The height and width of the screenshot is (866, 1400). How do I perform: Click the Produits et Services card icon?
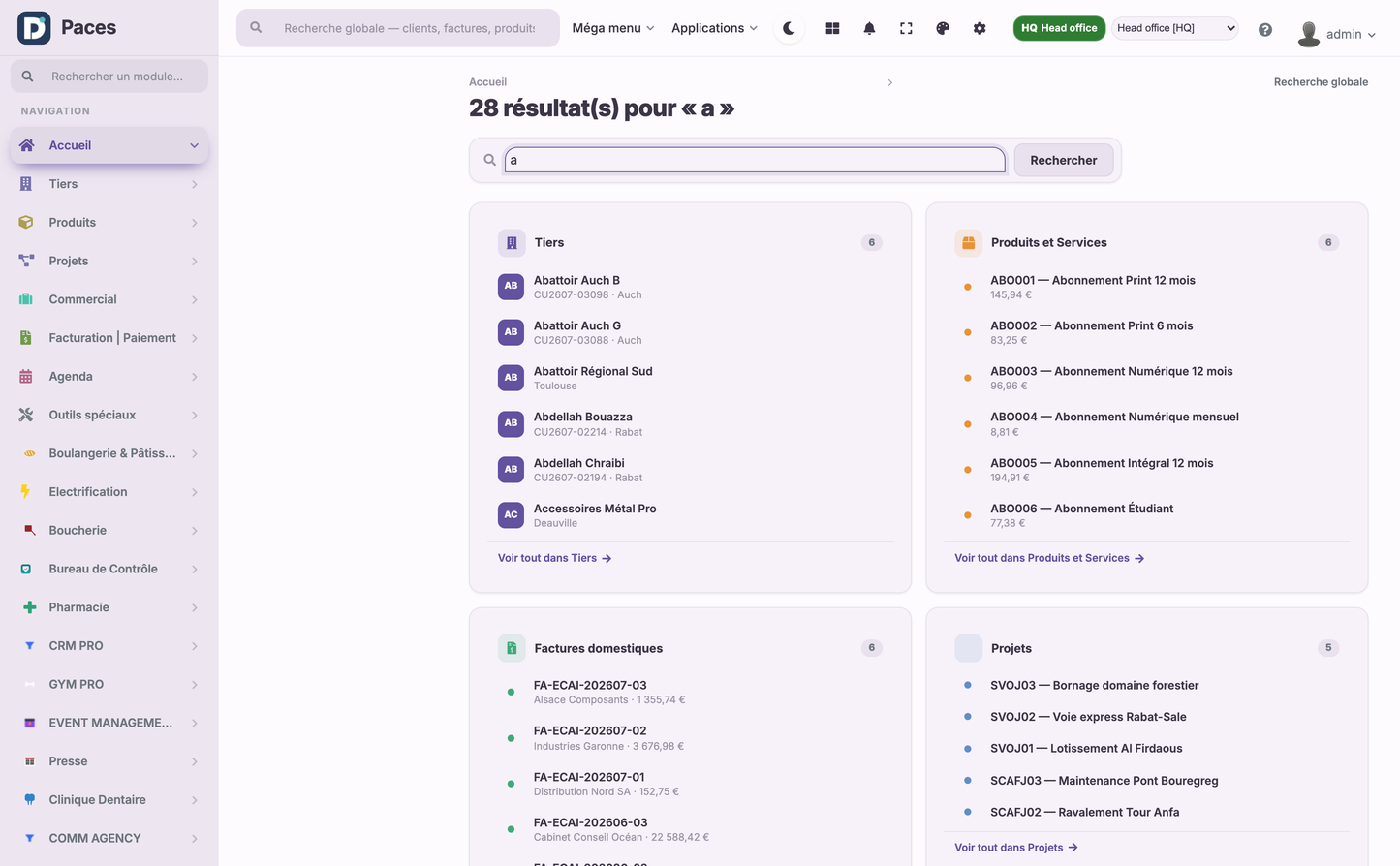pyautogui.click(x=968, y=243)
